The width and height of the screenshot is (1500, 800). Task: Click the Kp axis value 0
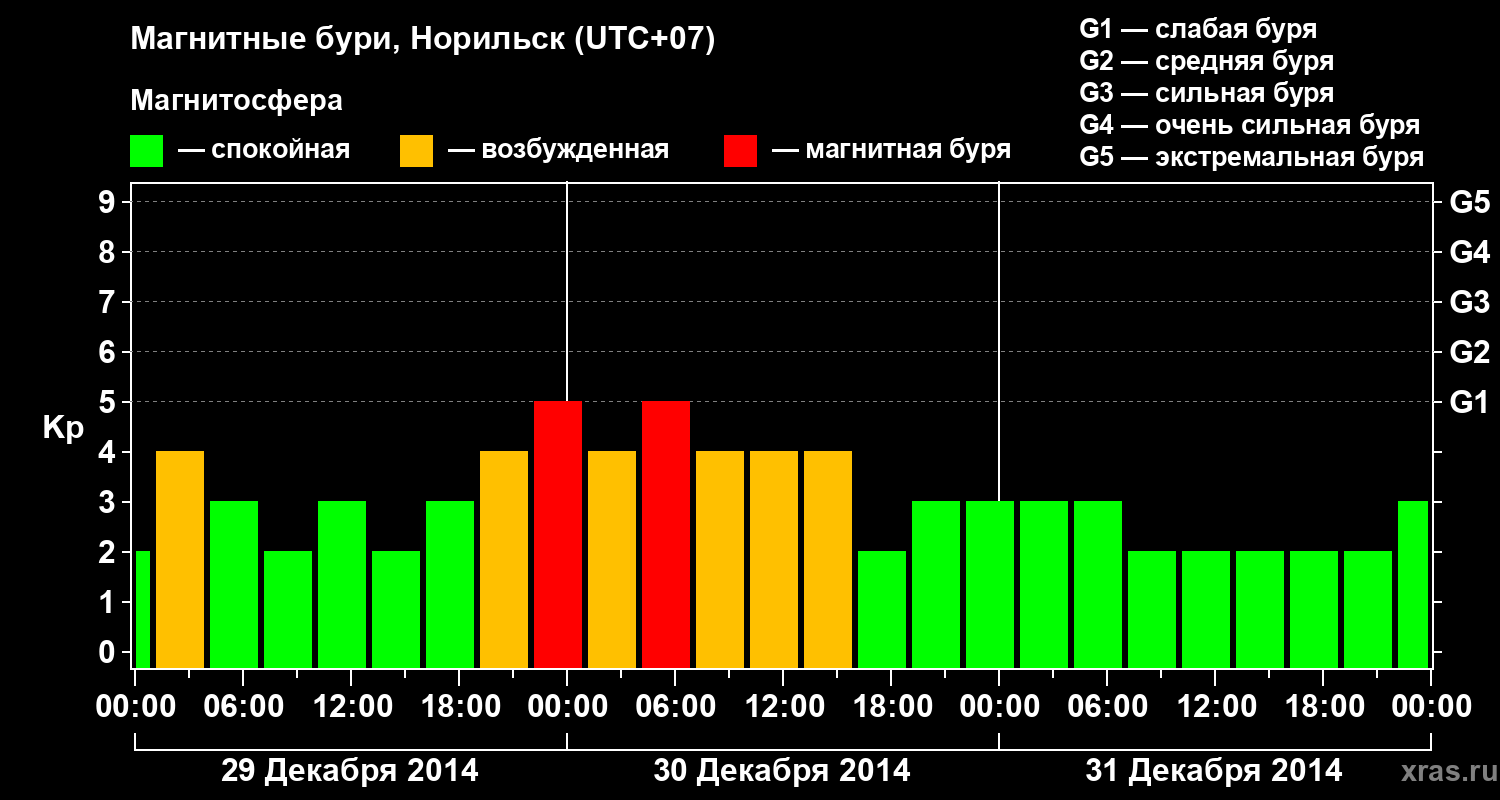[x=109, y=652]
